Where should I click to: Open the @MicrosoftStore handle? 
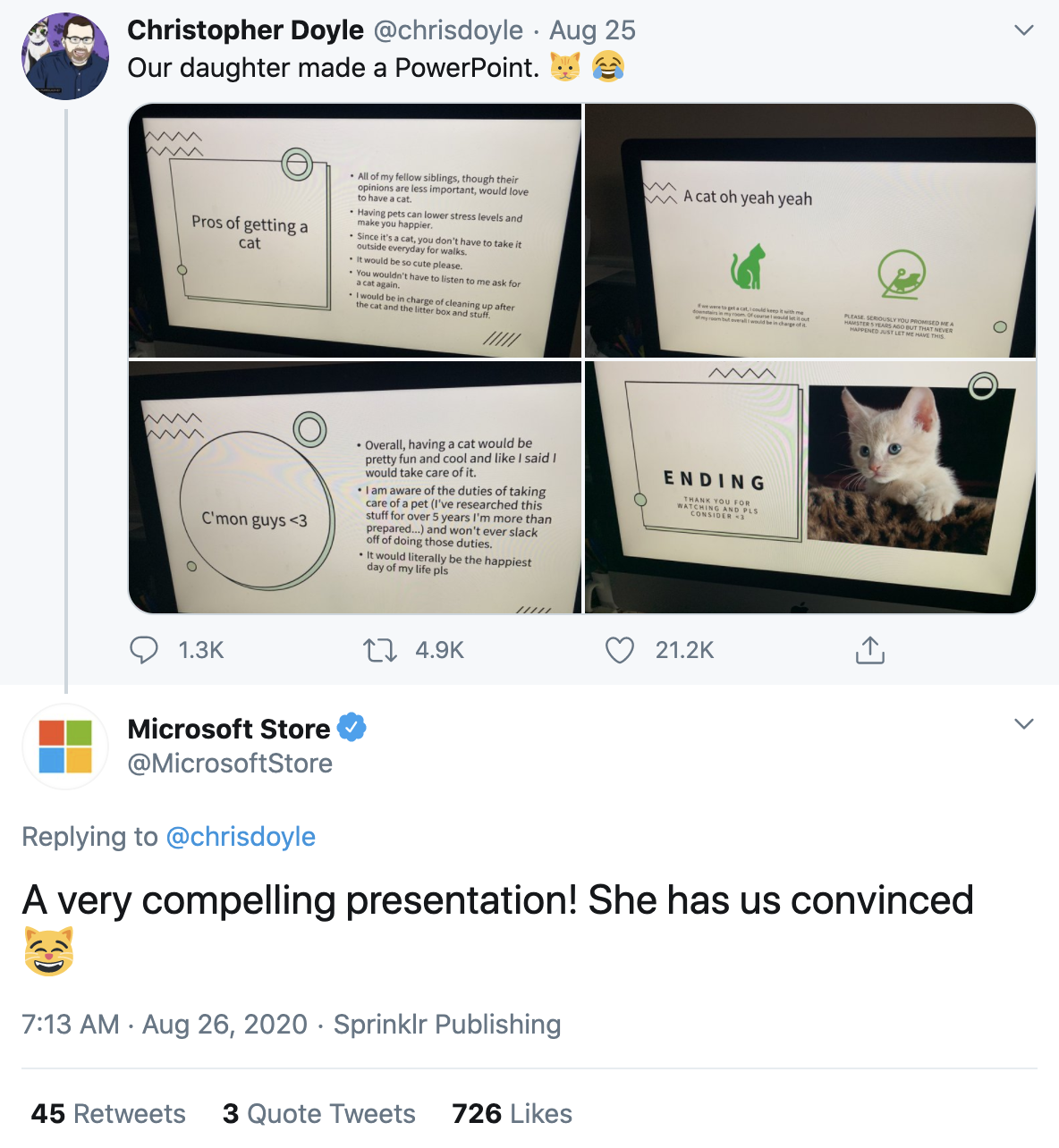pos(230,764)
